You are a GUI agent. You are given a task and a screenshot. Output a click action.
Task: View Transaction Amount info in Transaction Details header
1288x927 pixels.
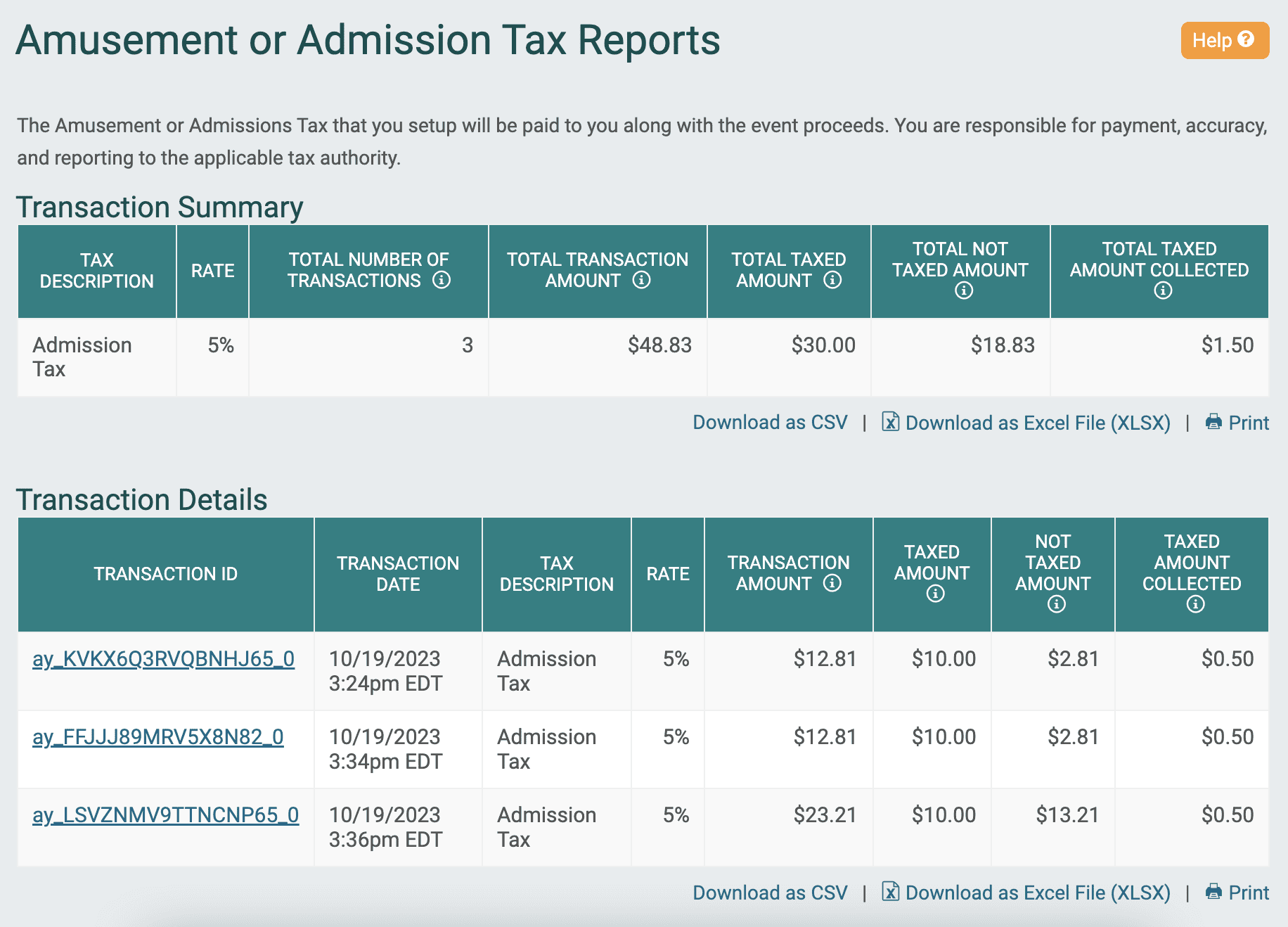834,583
